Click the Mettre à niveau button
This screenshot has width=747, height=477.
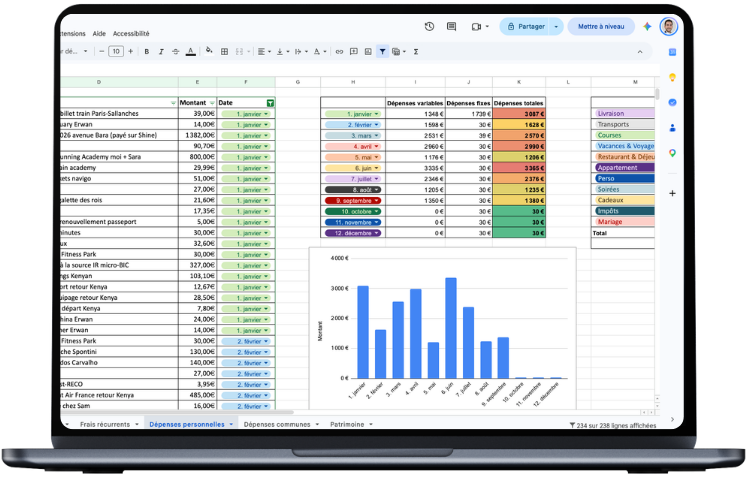point(601,27)
